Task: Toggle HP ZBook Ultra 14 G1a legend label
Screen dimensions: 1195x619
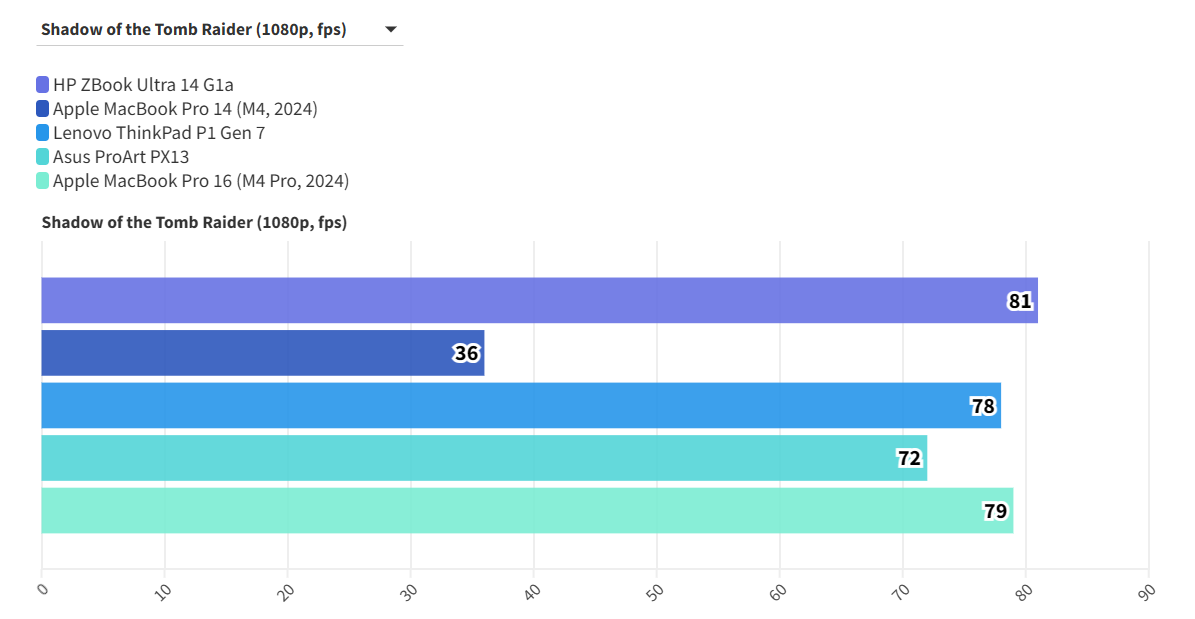Action: pyautogui.click(x=143, y=85)
